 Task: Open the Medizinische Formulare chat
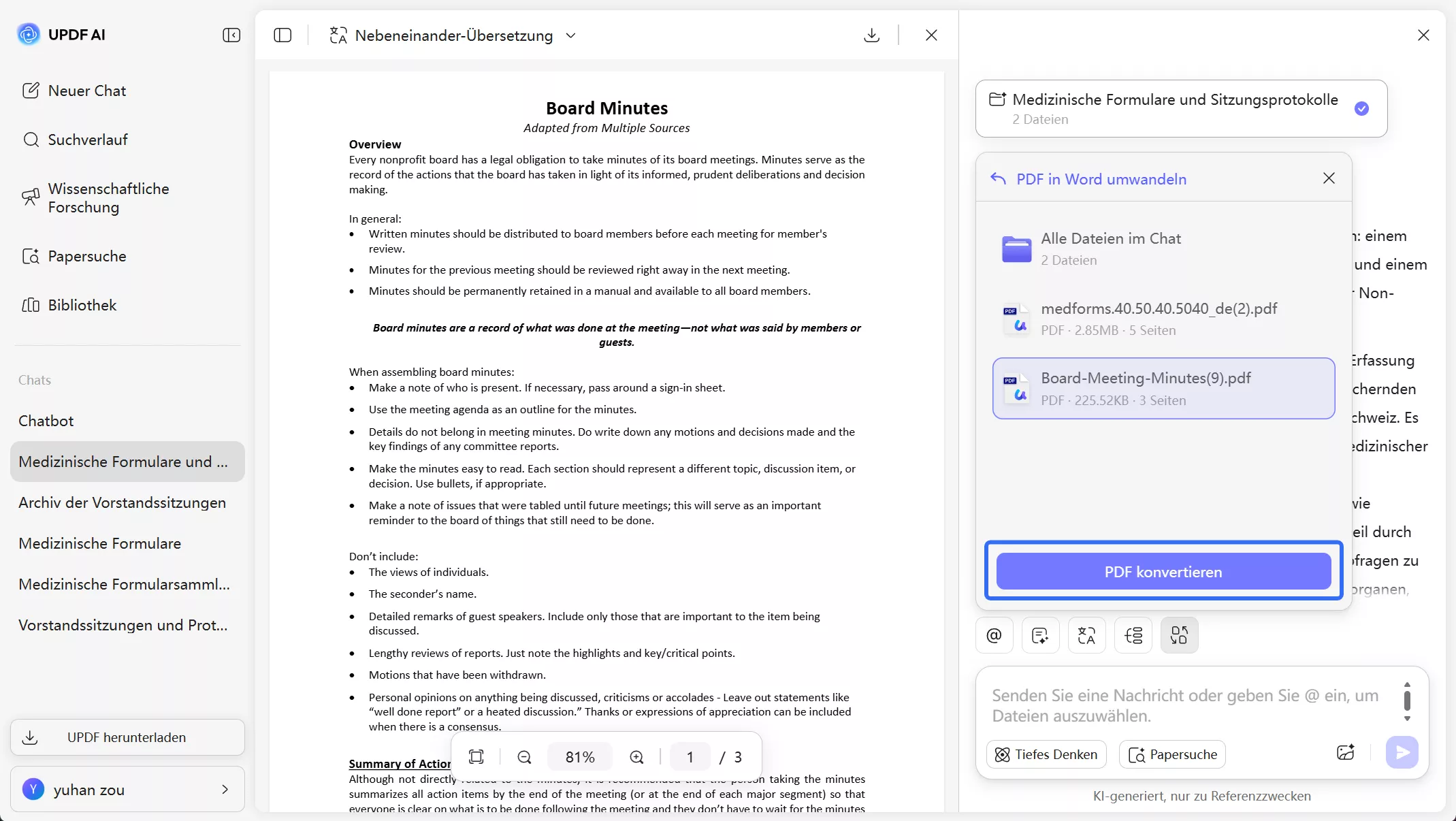[x=99, y=543]
